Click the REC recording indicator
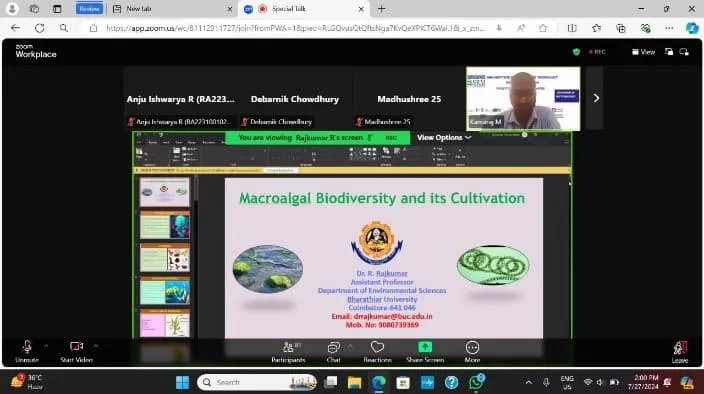This screenshot has height=394, width=704. point(597,52)
